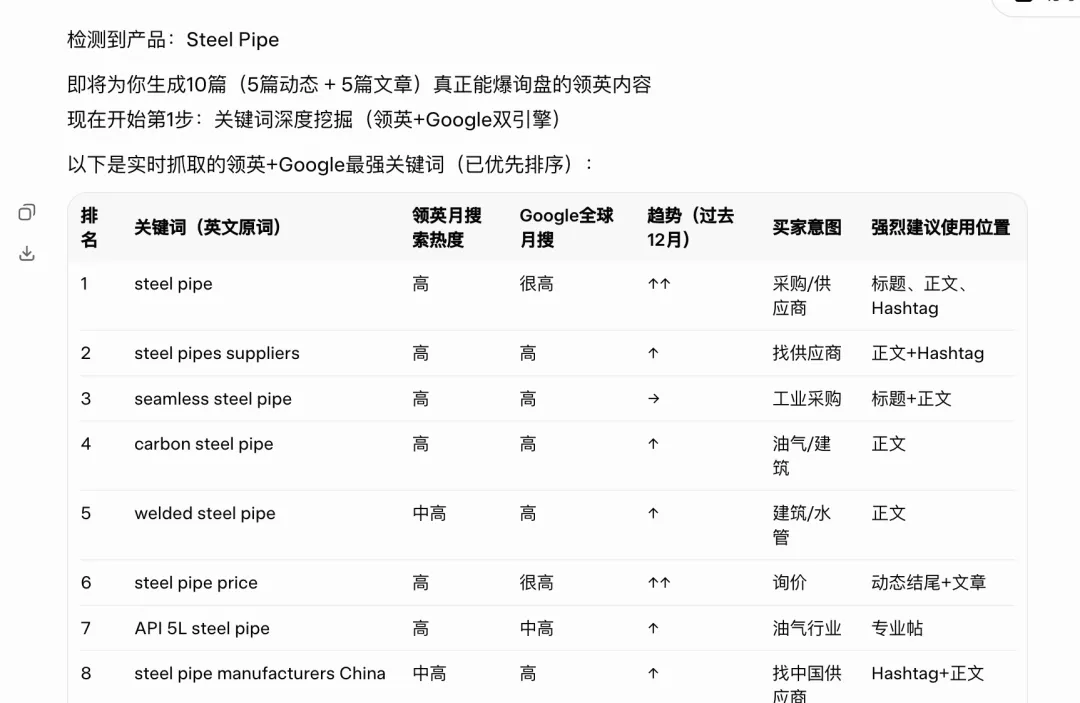The image size is (1080, 703).
Task: Copy the keyword table
Action: pyautogui.click(x=27, y=212)
